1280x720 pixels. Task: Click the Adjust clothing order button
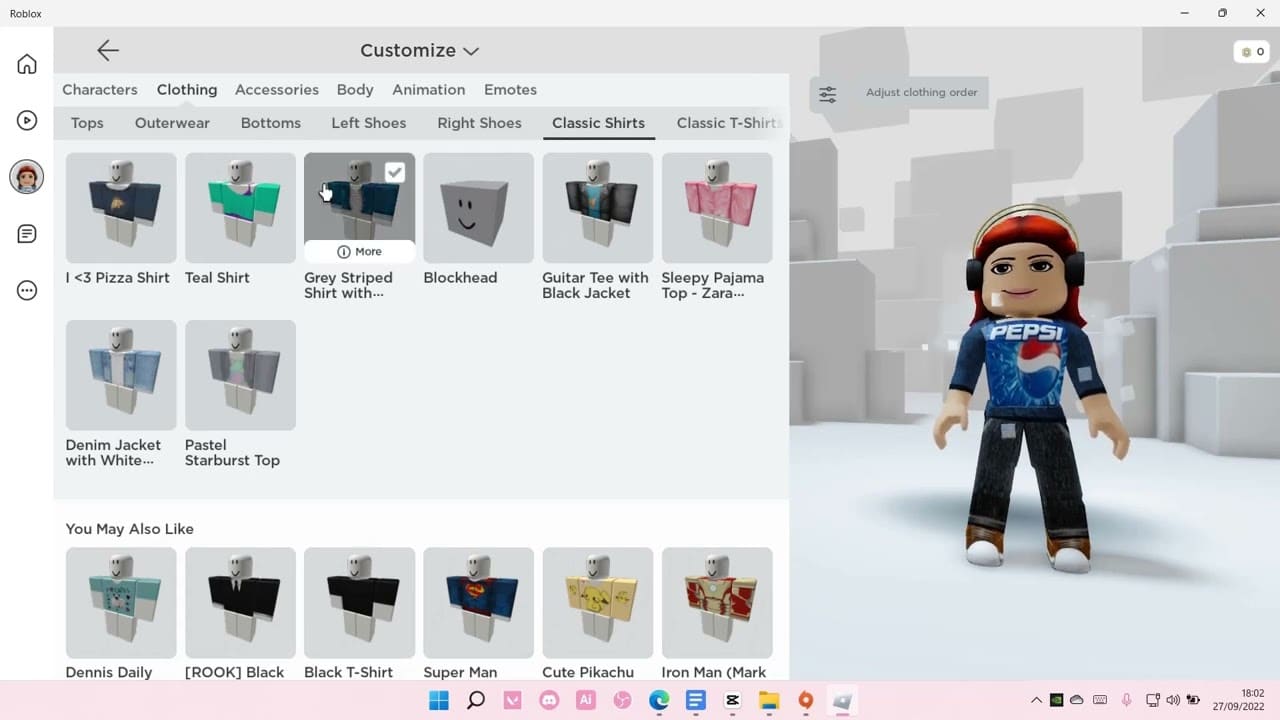pos(921,92)
